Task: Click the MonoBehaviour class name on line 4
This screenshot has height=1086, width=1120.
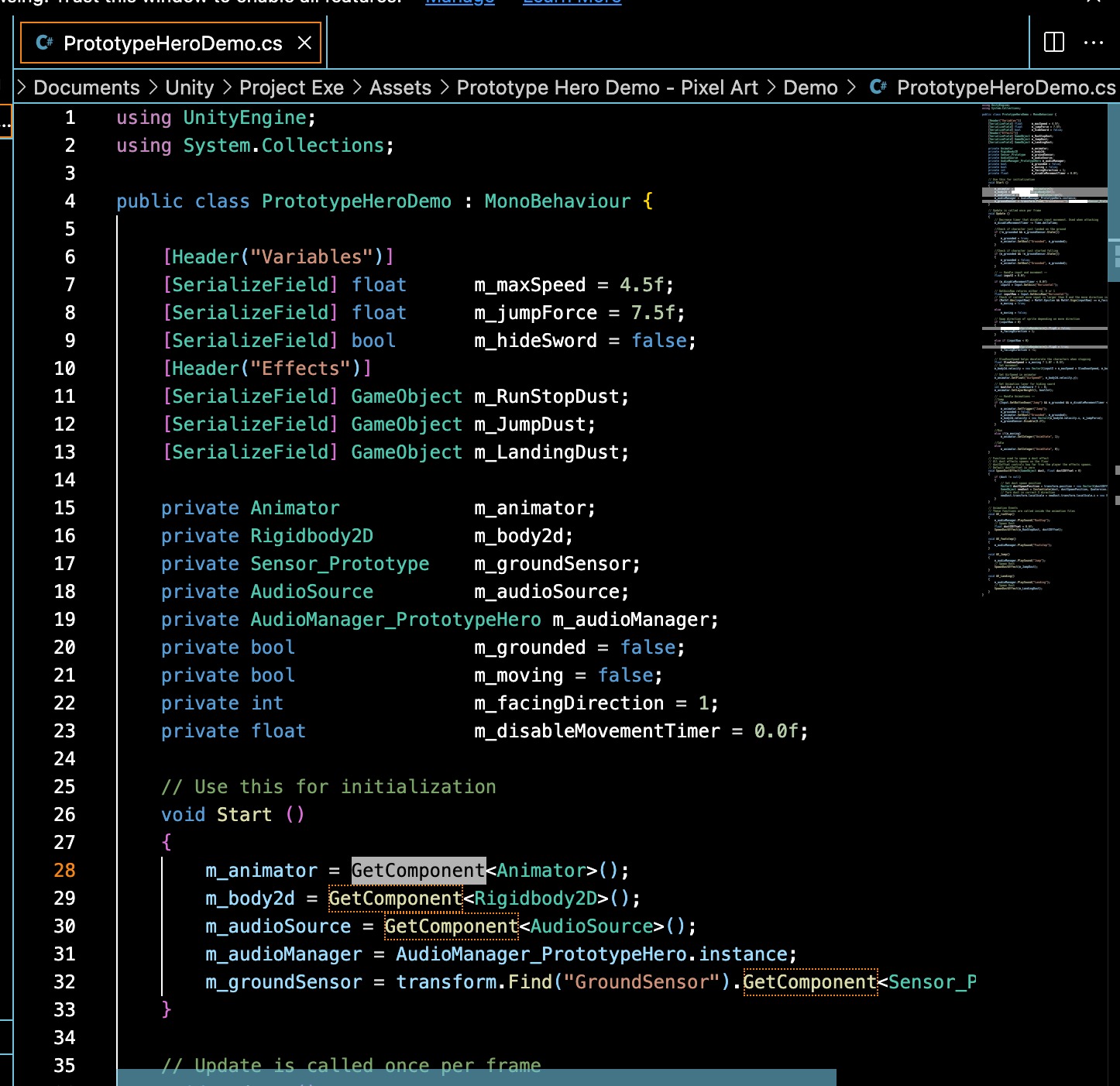Action: 557,201
